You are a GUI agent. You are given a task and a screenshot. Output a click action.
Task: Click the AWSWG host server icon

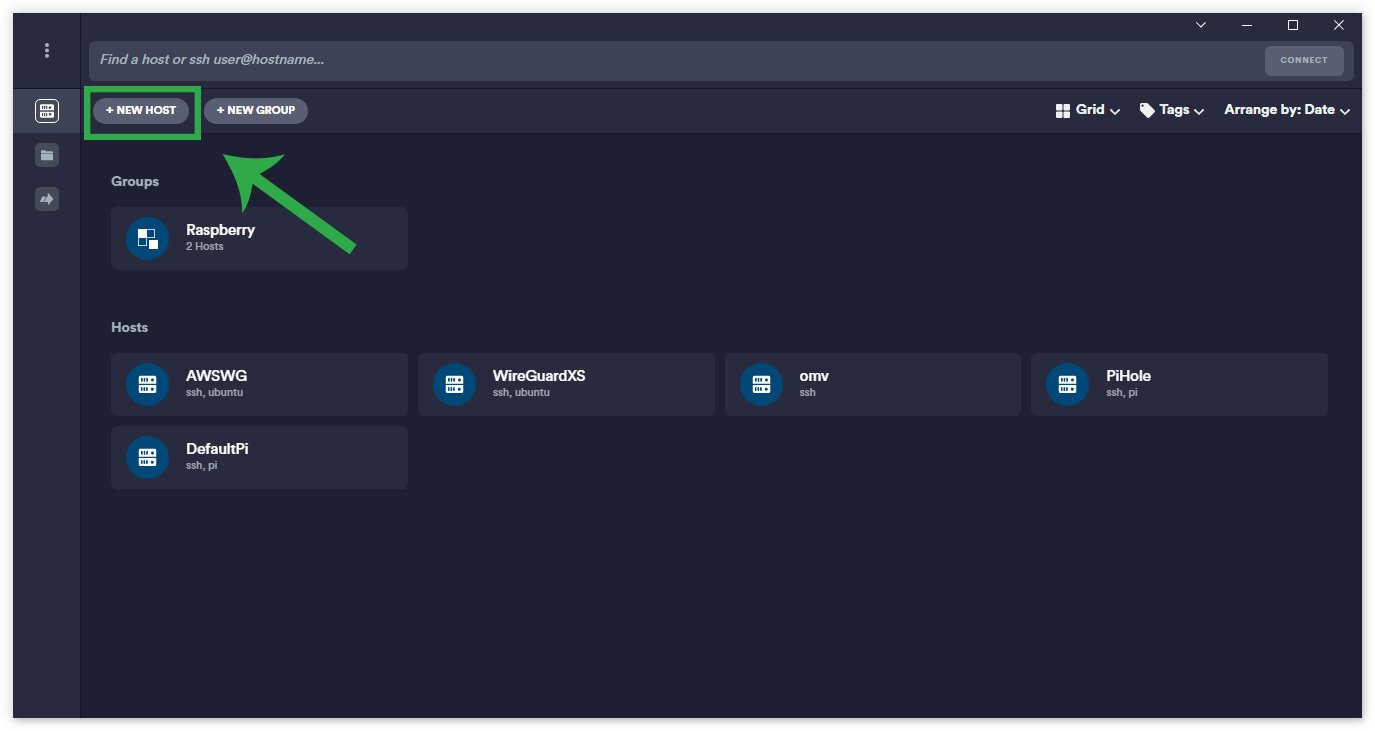(x=148, y=384)
